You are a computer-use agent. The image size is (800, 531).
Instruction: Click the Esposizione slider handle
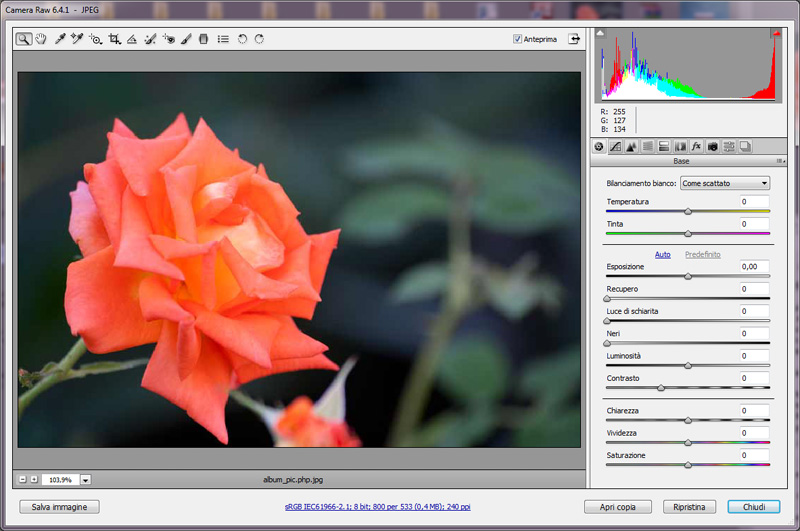click(688, 276)
